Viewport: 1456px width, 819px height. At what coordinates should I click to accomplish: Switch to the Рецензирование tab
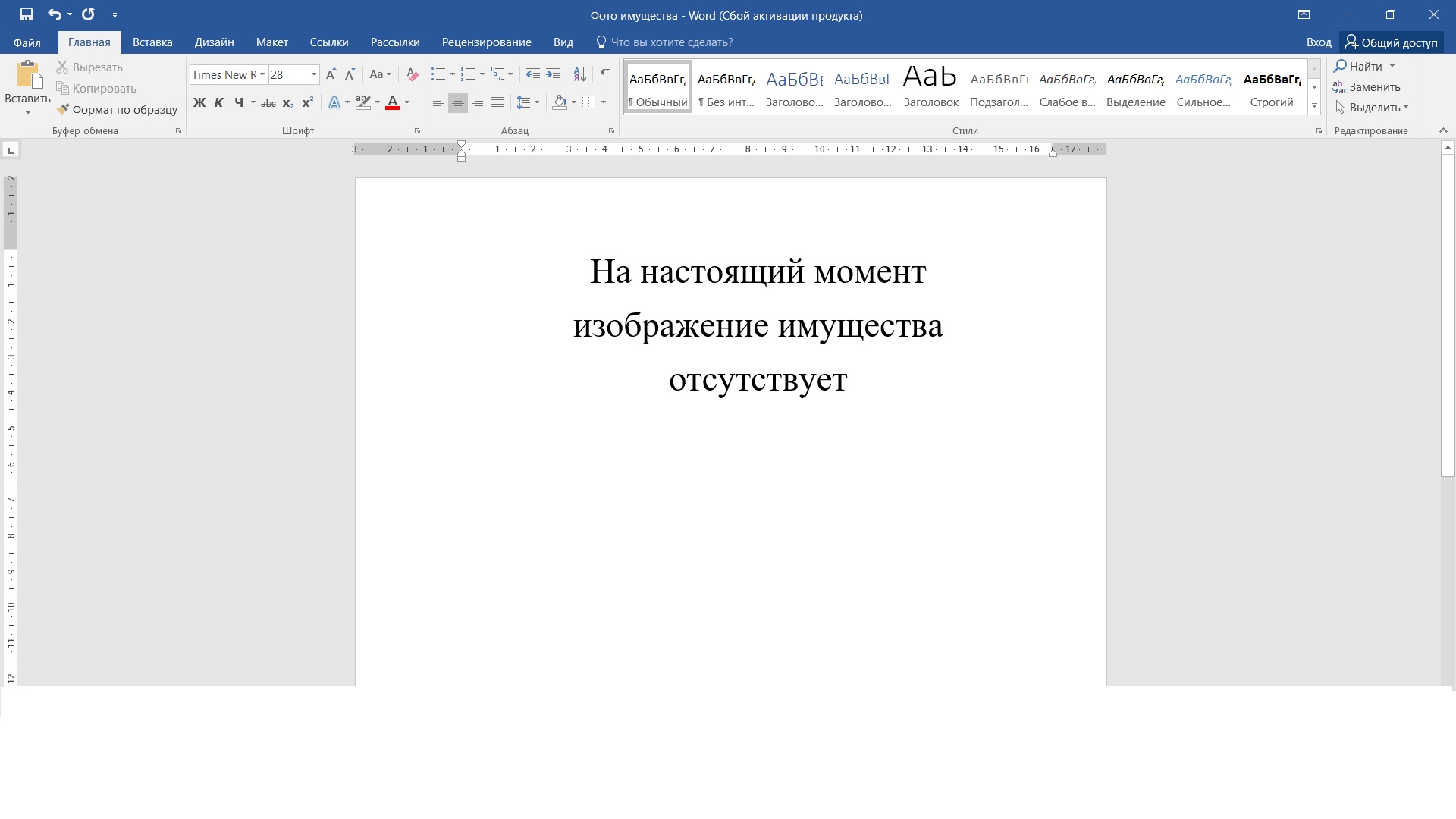(487, 42)
